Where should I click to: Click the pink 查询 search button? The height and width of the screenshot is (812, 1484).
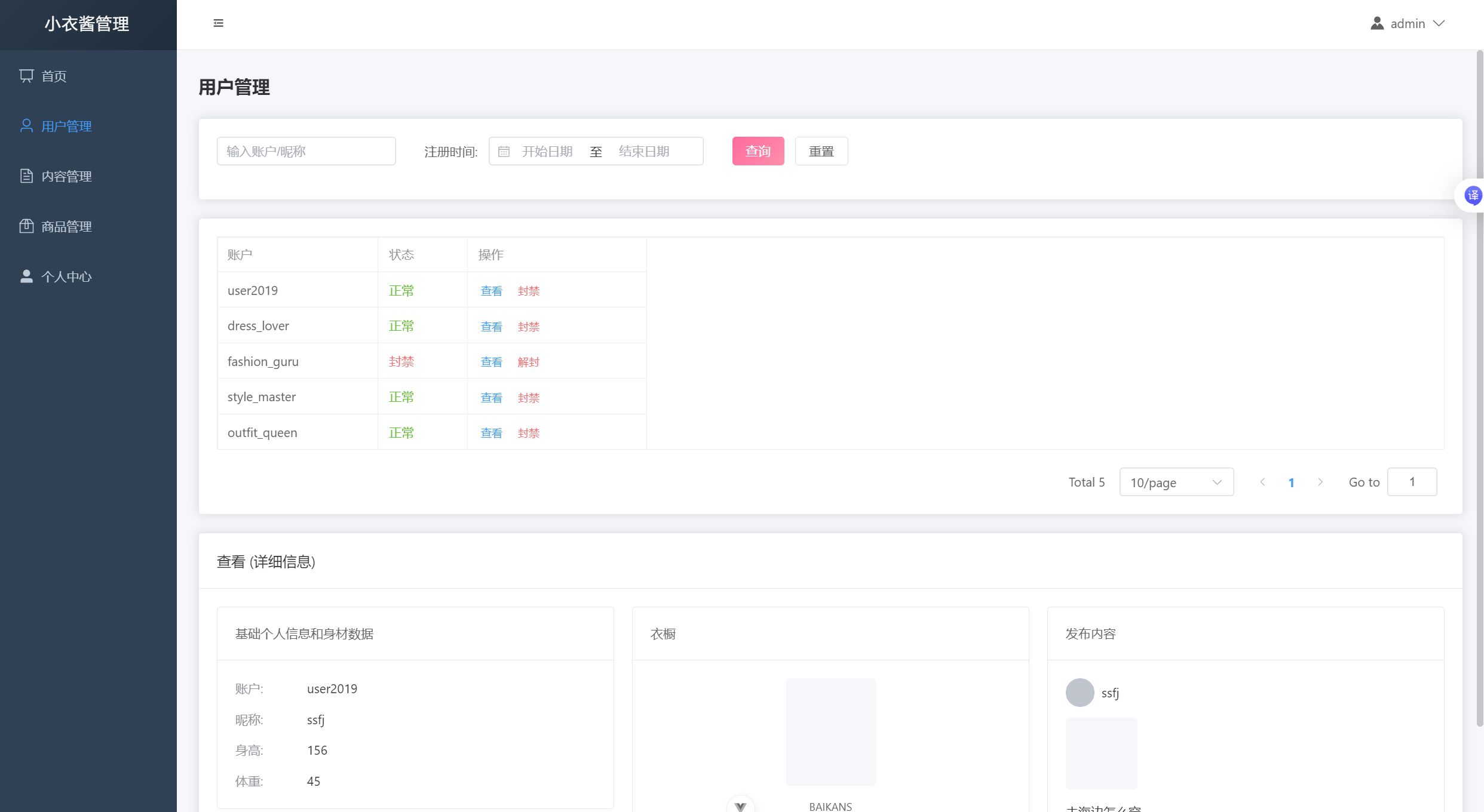click(x=758, y=151)
